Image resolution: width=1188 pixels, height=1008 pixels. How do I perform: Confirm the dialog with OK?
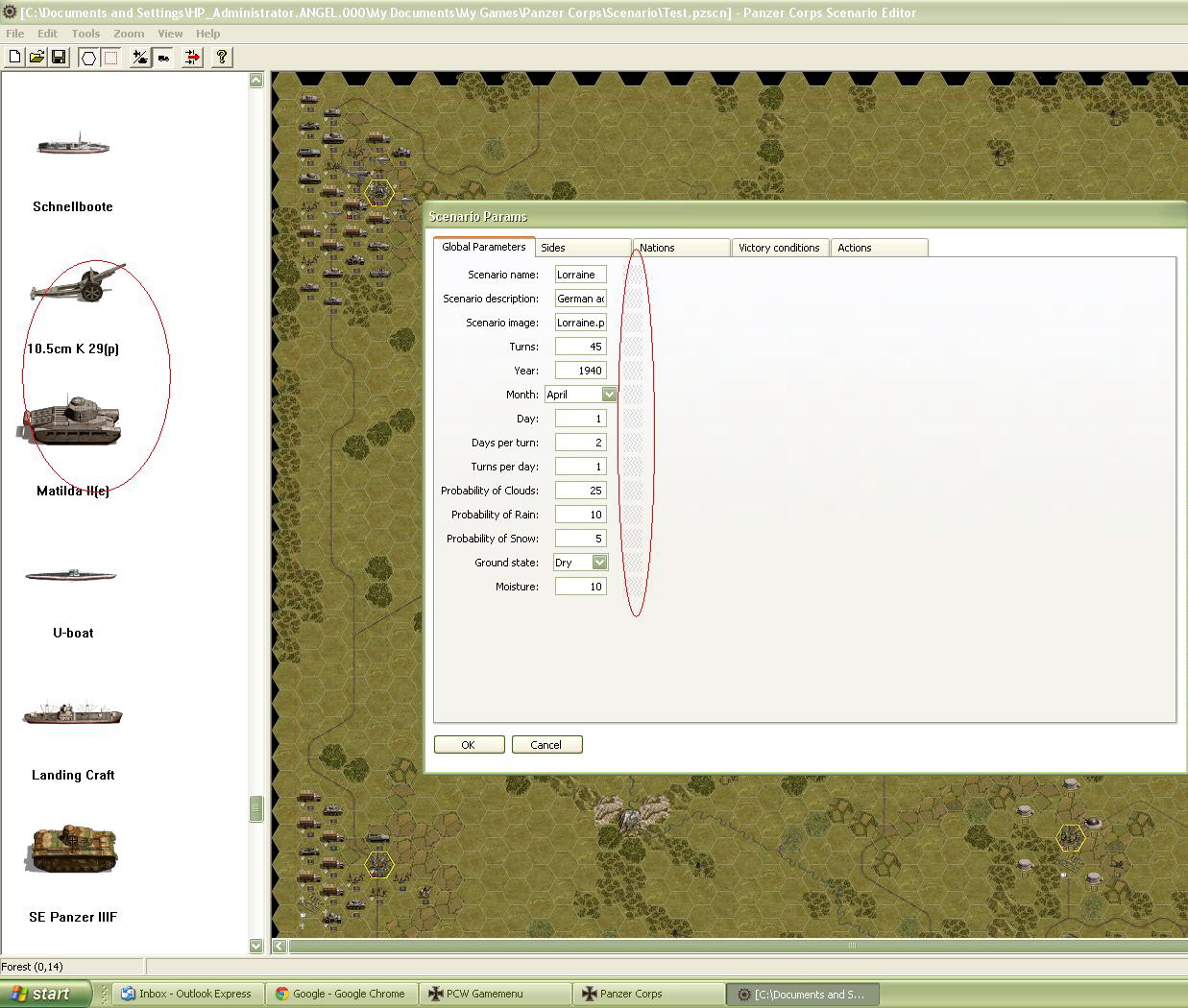pos(469,745)
